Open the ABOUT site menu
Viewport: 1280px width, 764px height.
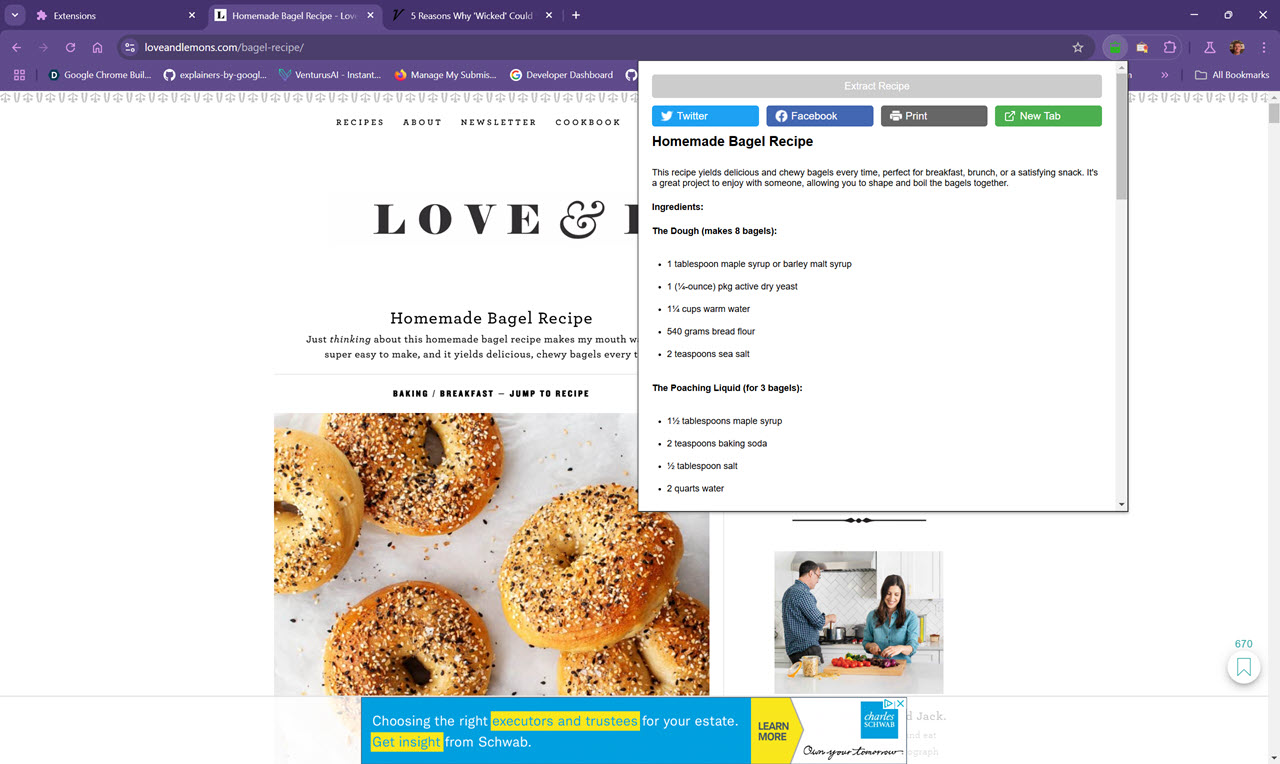point(422,122)
